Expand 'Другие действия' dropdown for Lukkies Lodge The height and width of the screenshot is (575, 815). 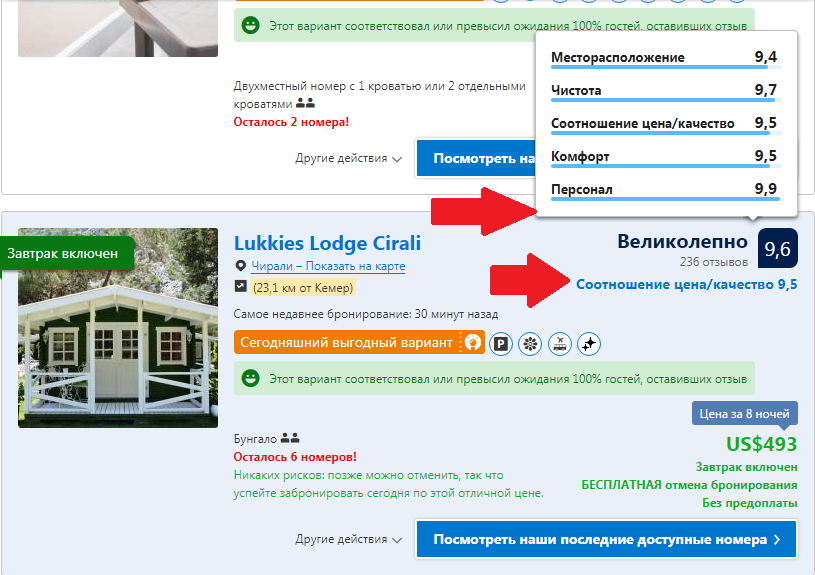[x=349, y=539]
